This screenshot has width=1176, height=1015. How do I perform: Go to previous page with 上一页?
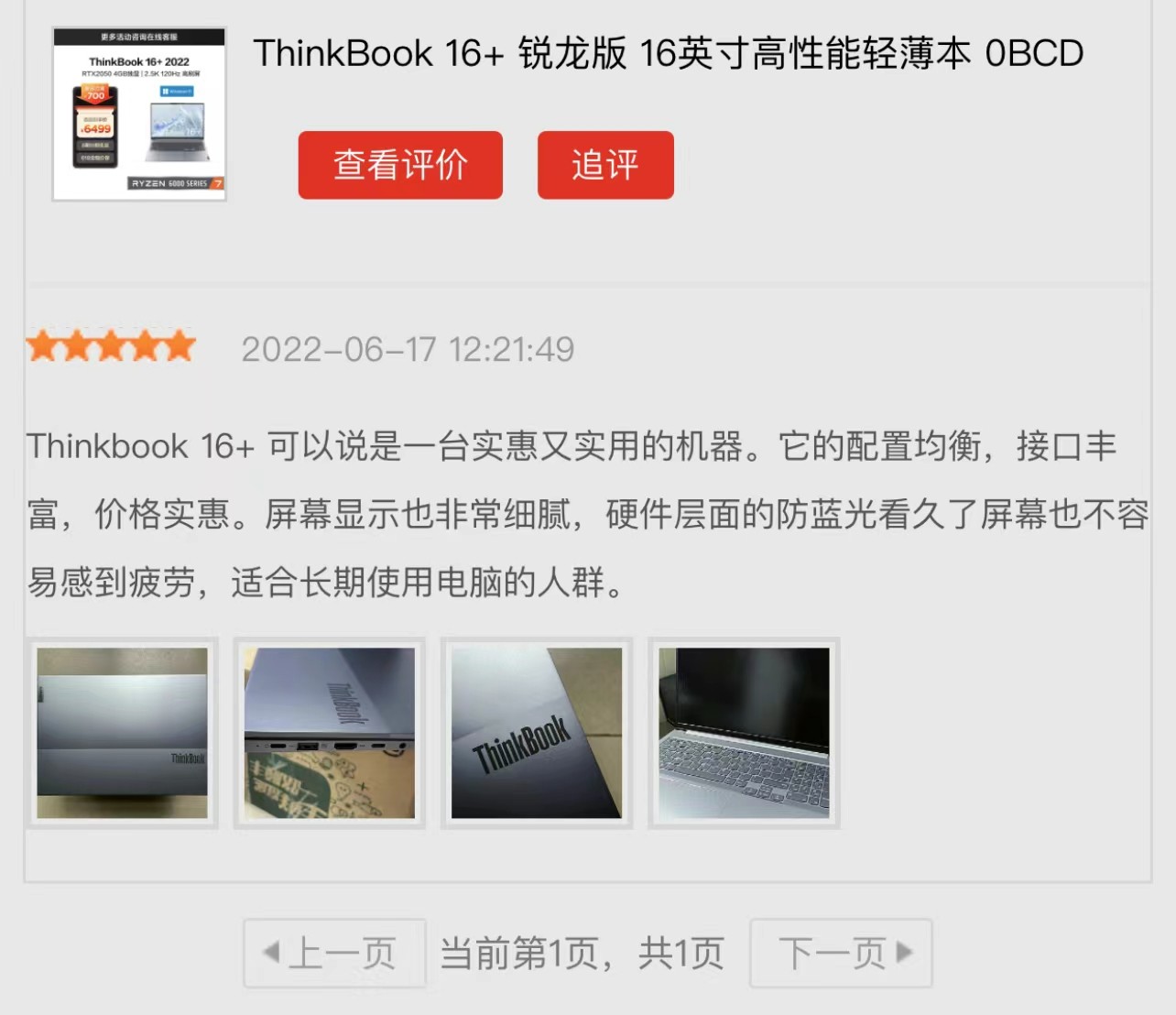click(x=334, y=954)
